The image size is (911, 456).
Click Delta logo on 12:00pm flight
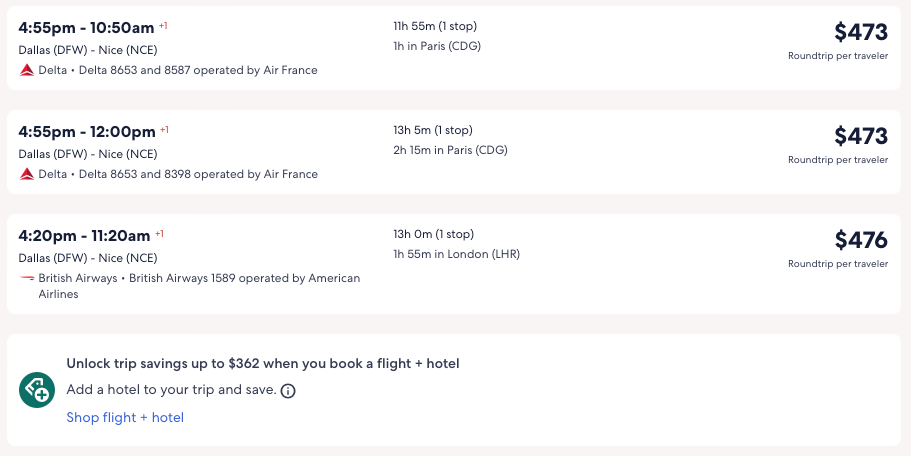[27, 174]
